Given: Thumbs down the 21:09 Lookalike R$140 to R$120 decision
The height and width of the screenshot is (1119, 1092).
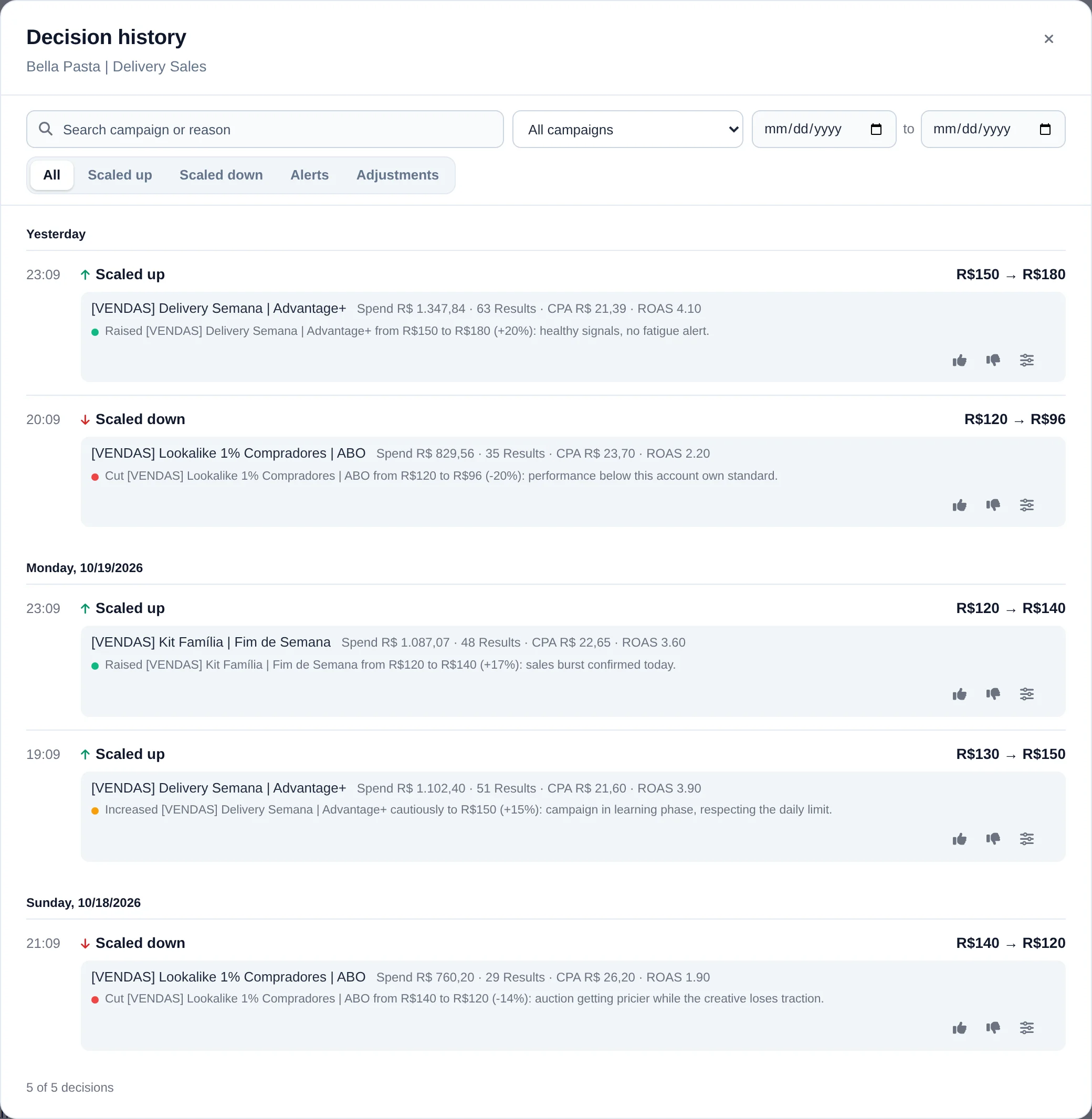Looking at the screenshot, I should (x=993, y=1028).
